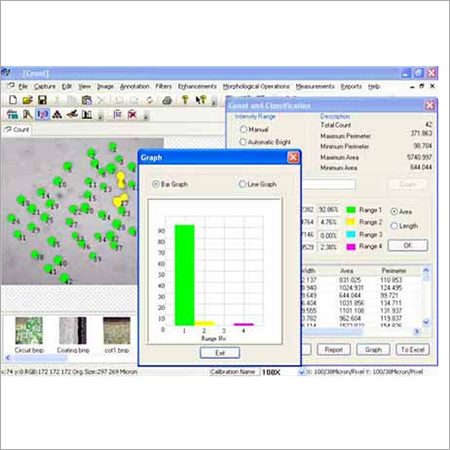
Task: Click the blue list results icon
Action: tap(117, 115)
